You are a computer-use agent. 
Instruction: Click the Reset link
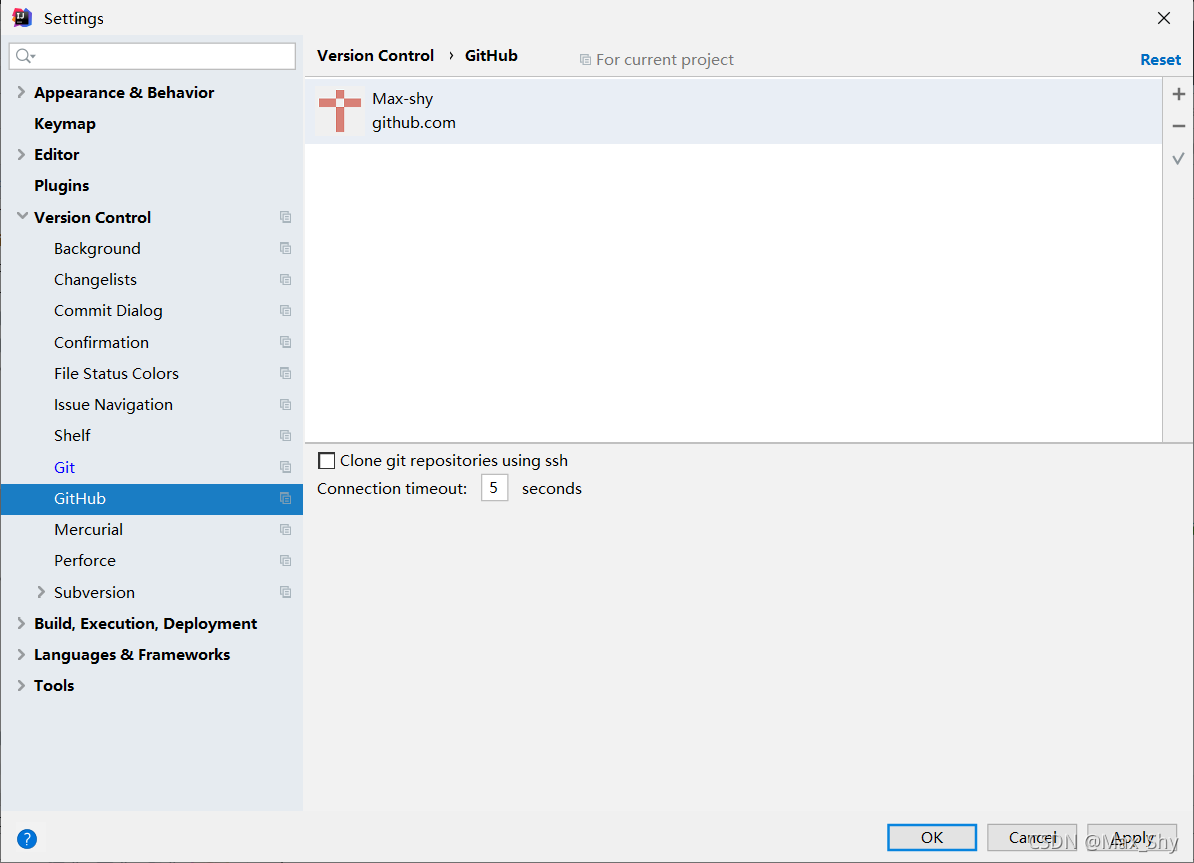[1160, 59]
